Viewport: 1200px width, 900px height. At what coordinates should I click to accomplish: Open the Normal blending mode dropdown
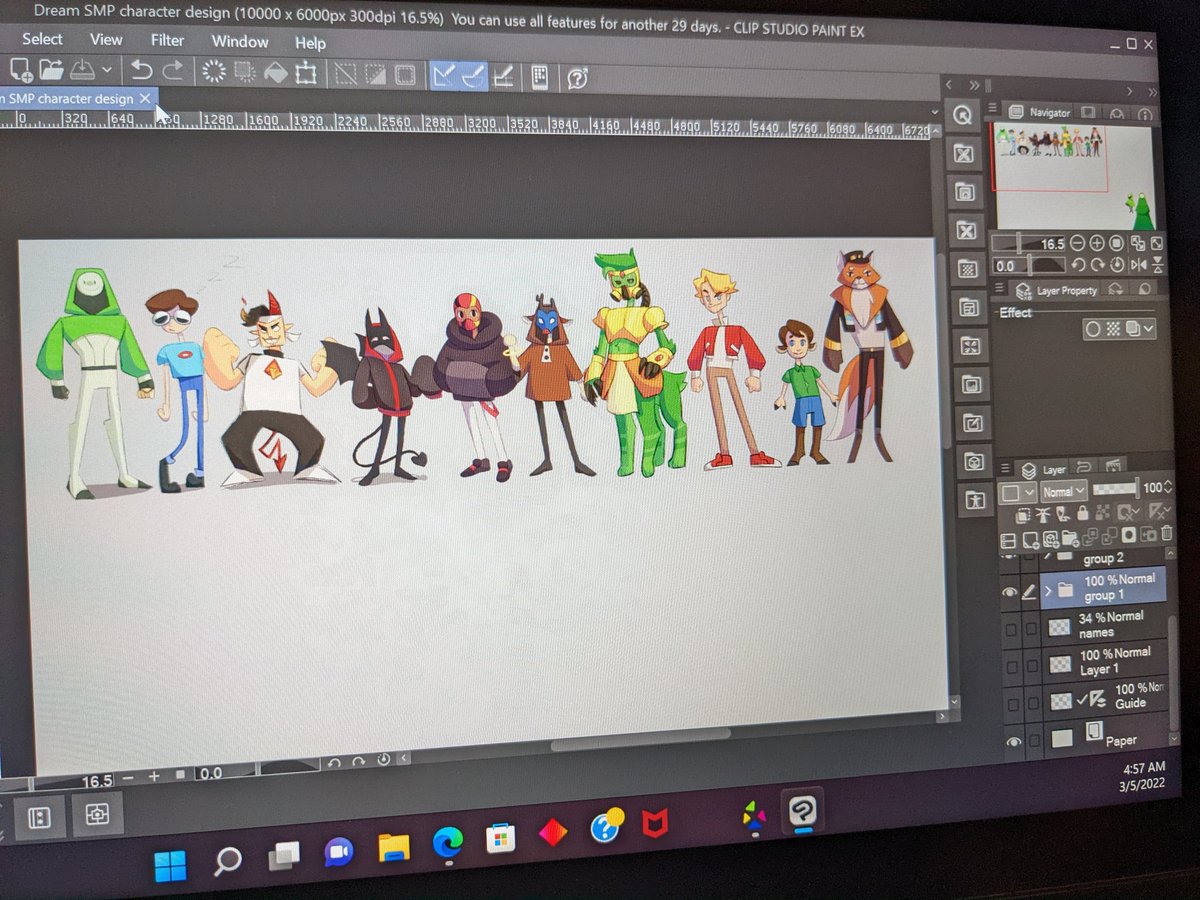(x=1064, y=491)
